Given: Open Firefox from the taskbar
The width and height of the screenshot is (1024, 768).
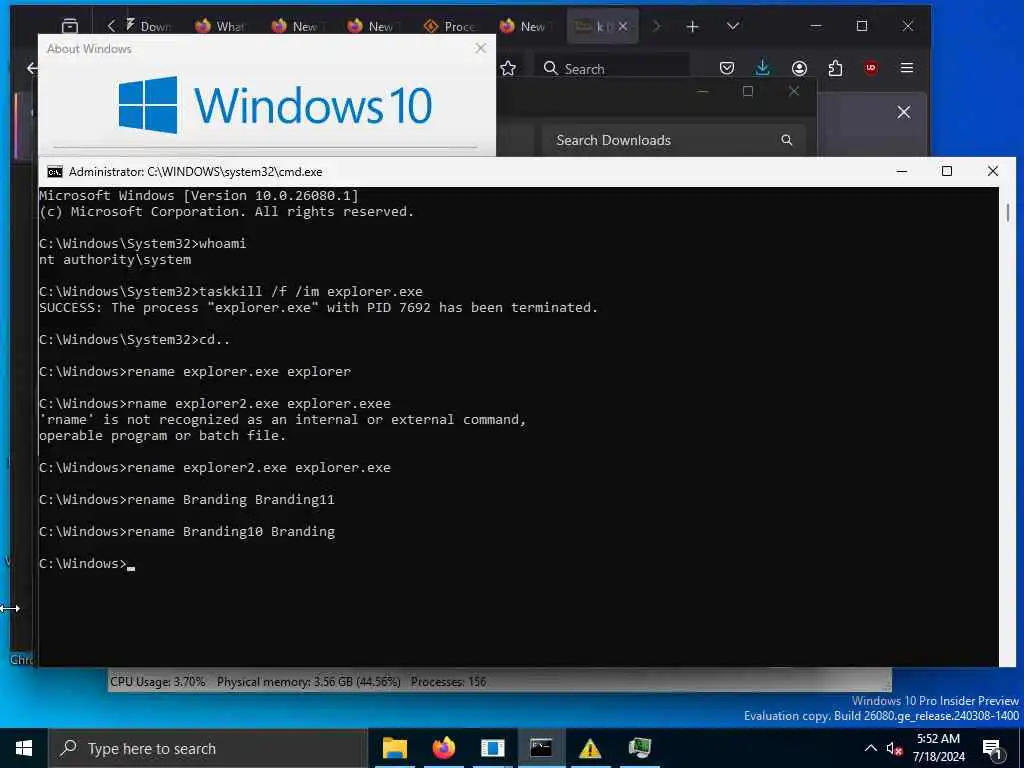Looking at the screenshot, I should click(443, 748).
